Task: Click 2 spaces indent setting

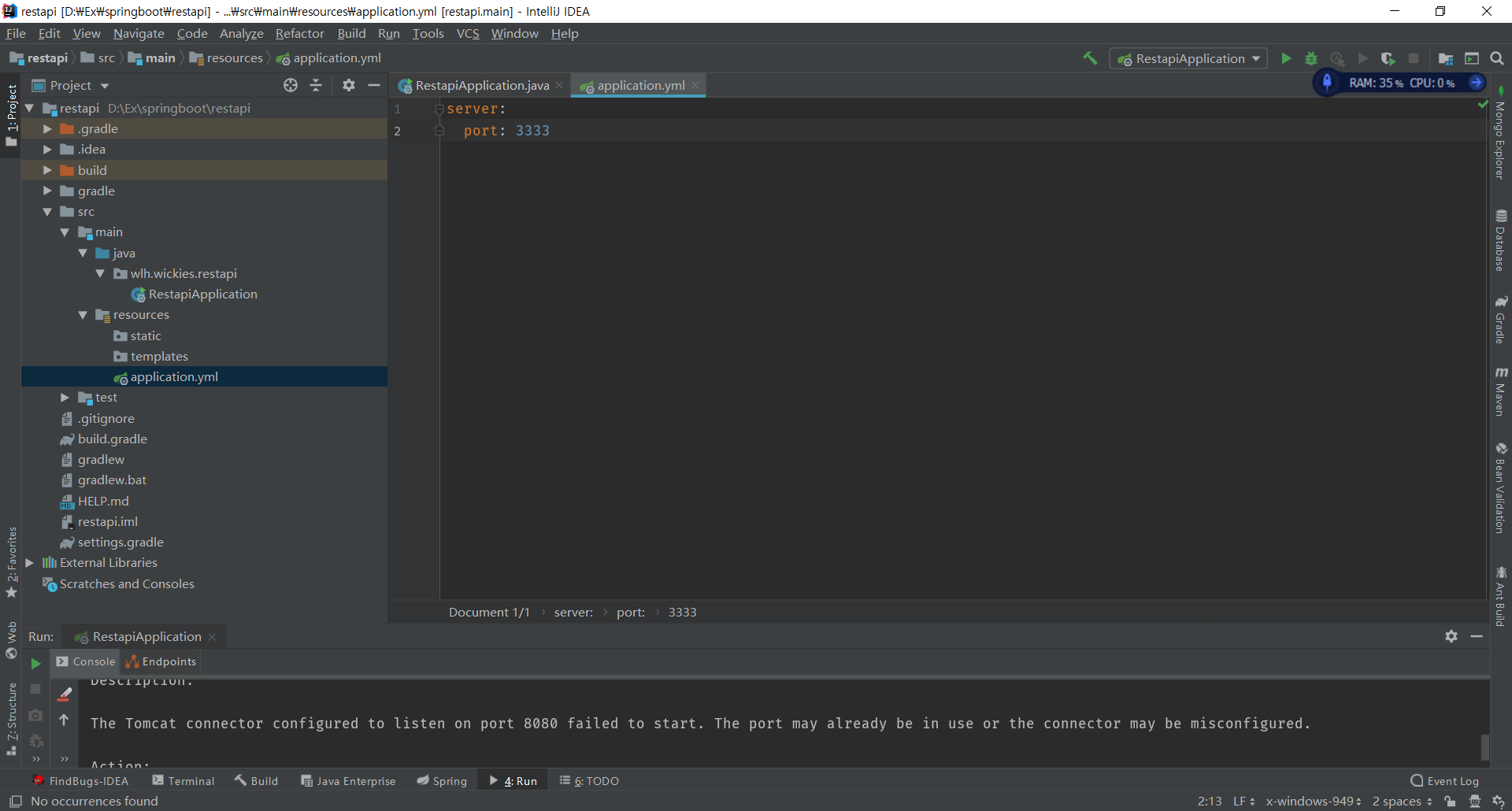Action: 1403,802
